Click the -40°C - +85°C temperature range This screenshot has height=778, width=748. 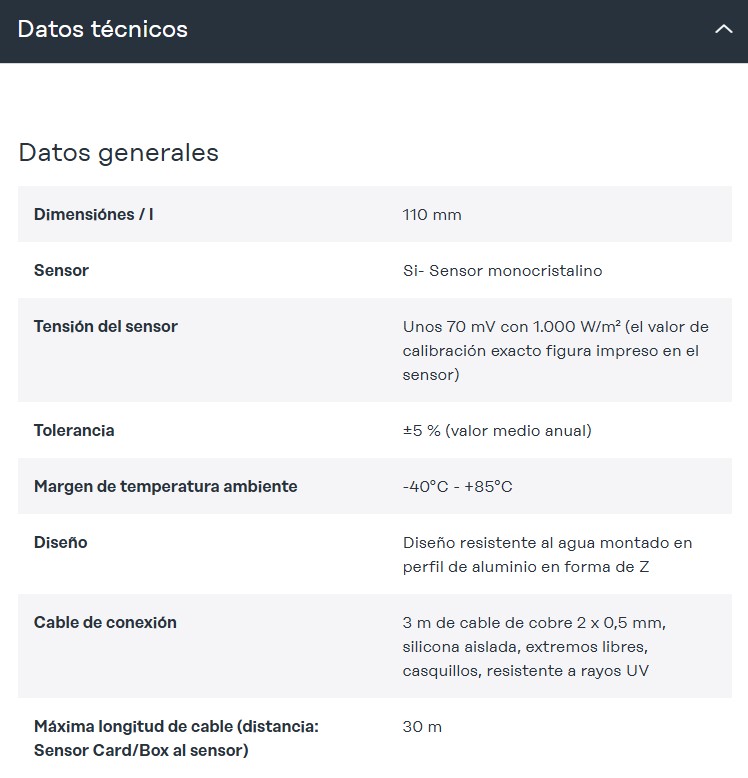point(457,487)
